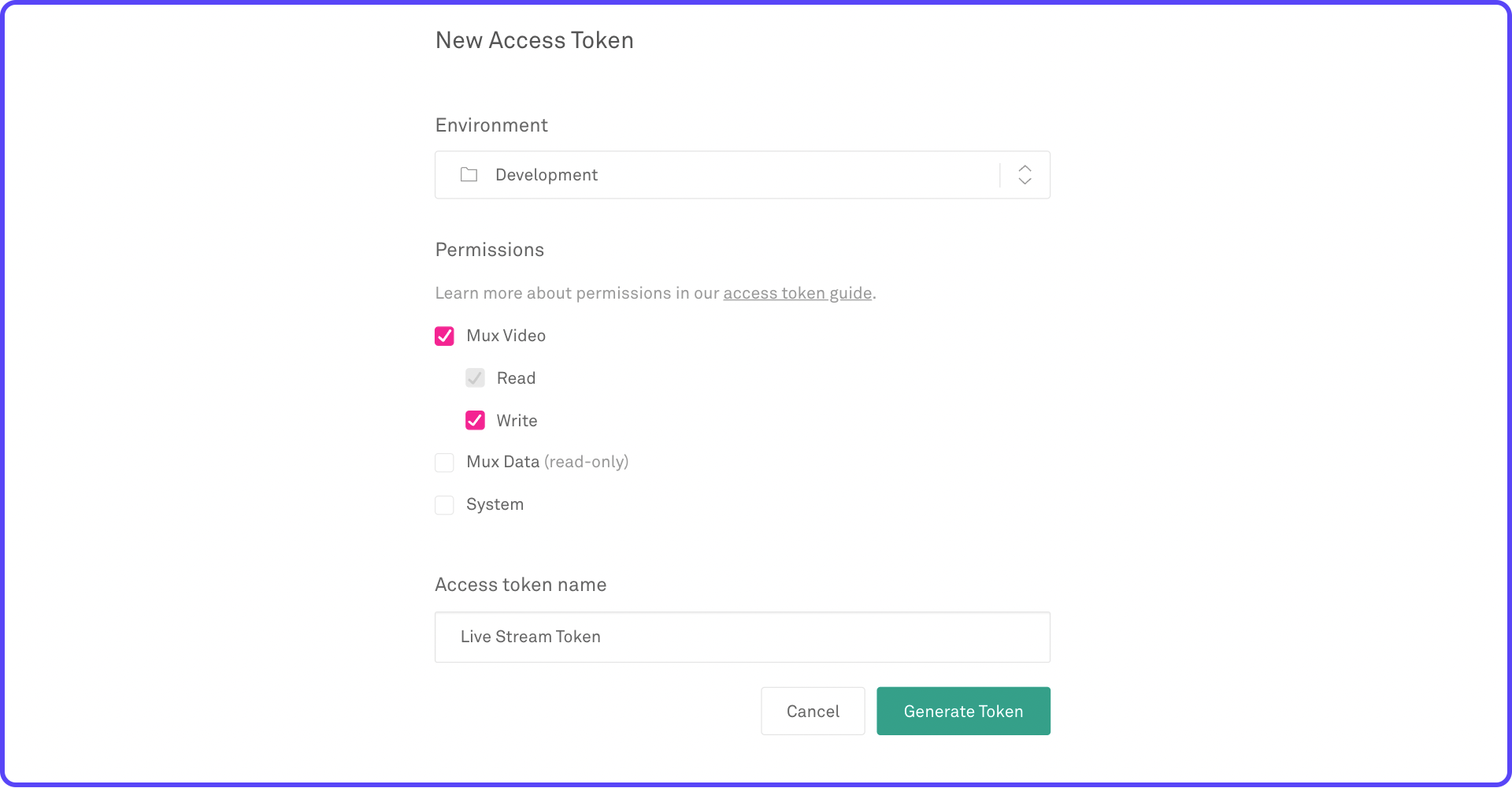Click the grayed checkmark on Read permission
Image resolution: width=1512 pixels, height=788 pixels.
pyautogui.click(x=475, y=377)
